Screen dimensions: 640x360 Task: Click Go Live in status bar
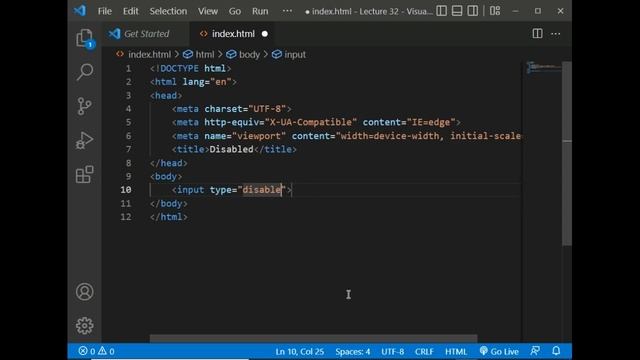coord(499,351)
